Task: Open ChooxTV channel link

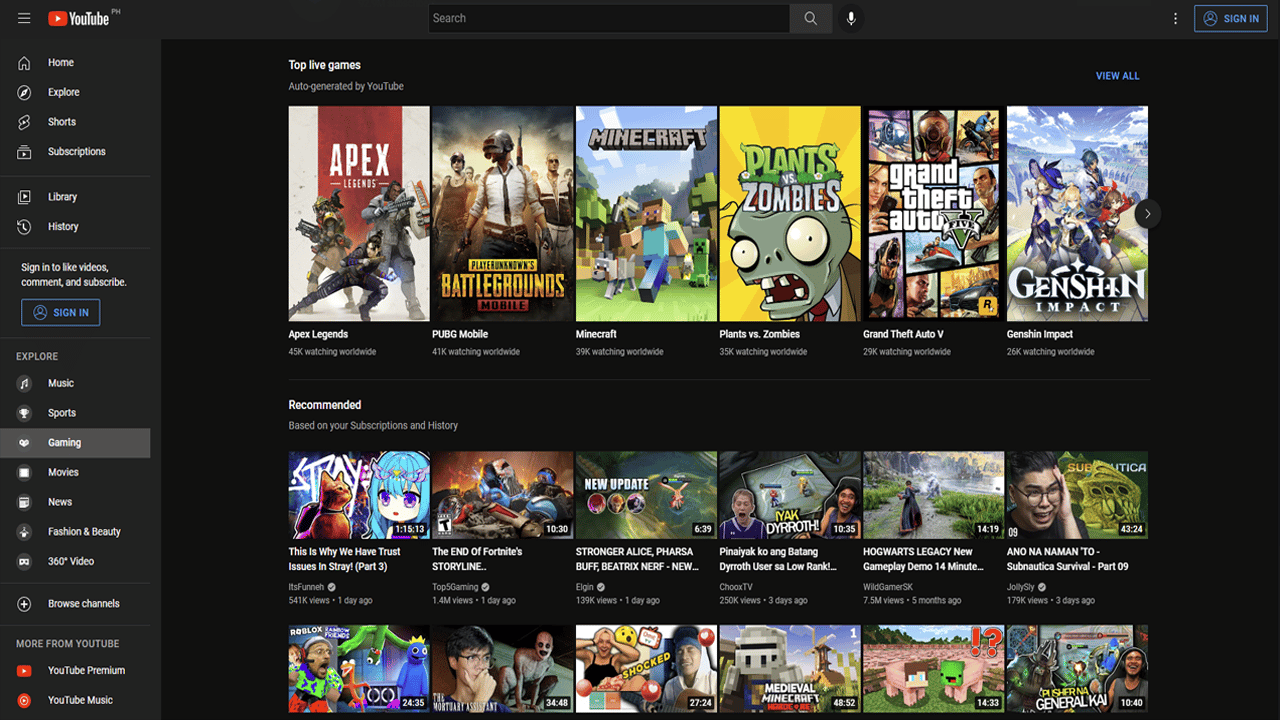Action: pyautogui.click(x=736, y=587)
